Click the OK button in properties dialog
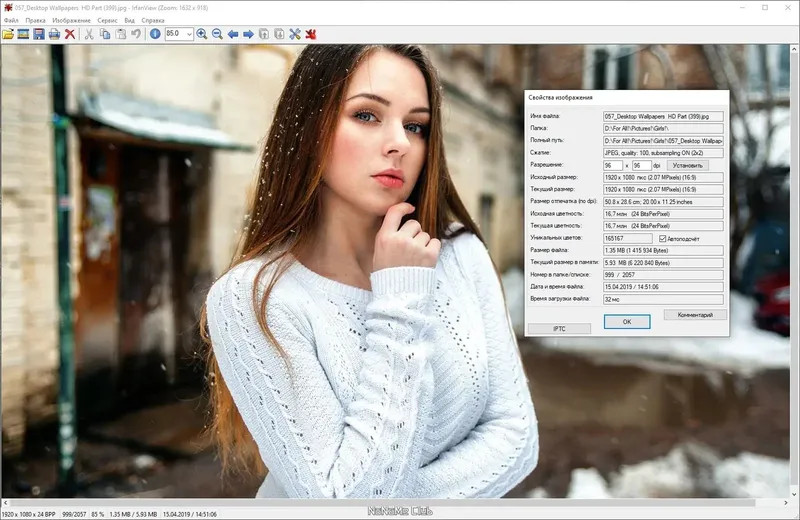The height and width of the screenshot is (520, 800). point(627,321)
